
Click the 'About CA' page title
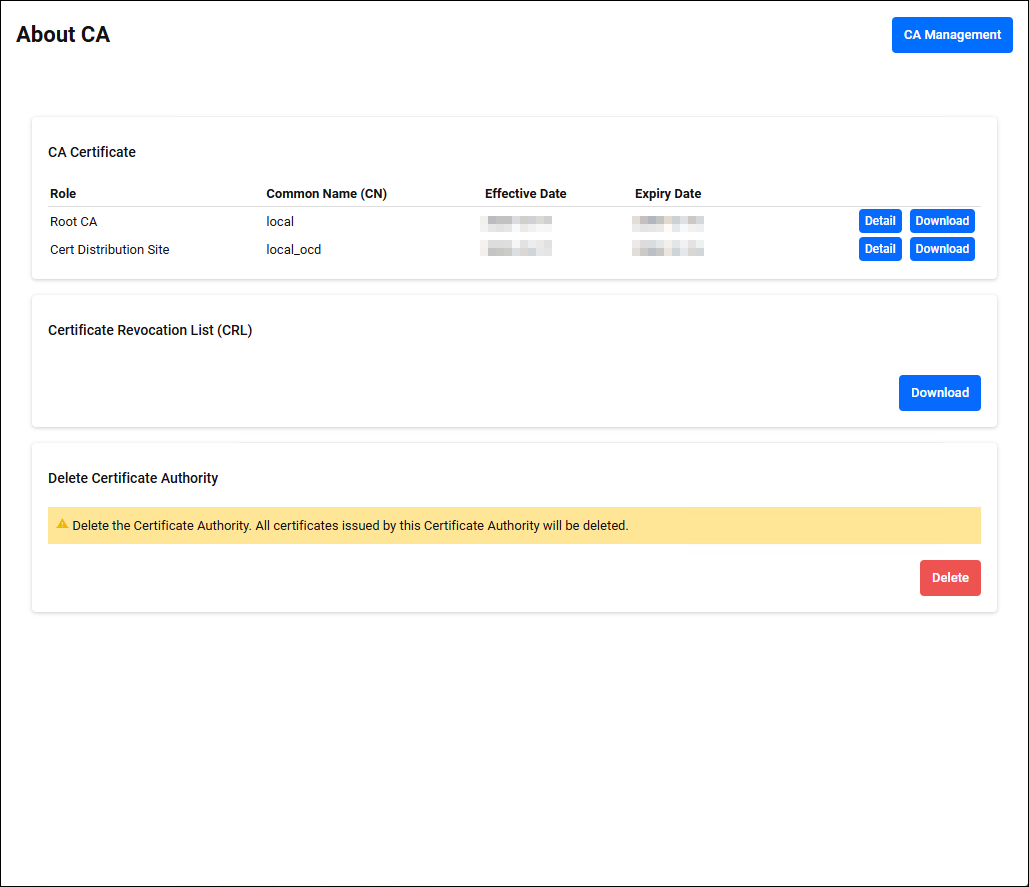[63, 34]
